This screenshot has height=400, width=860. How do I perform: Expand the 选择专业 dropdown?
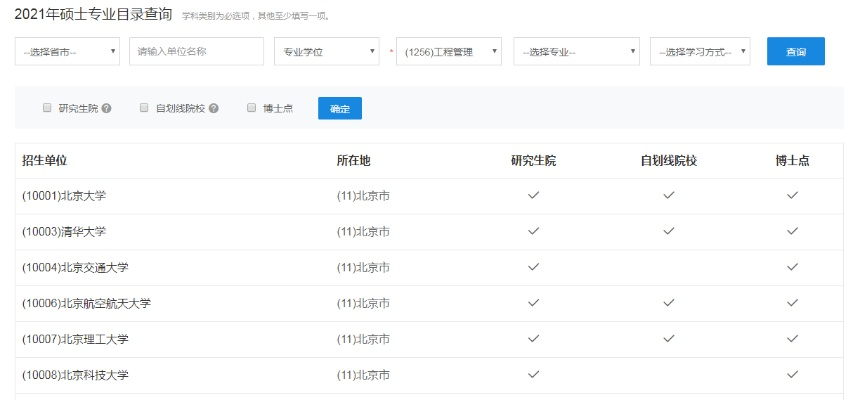coord(576,51)
